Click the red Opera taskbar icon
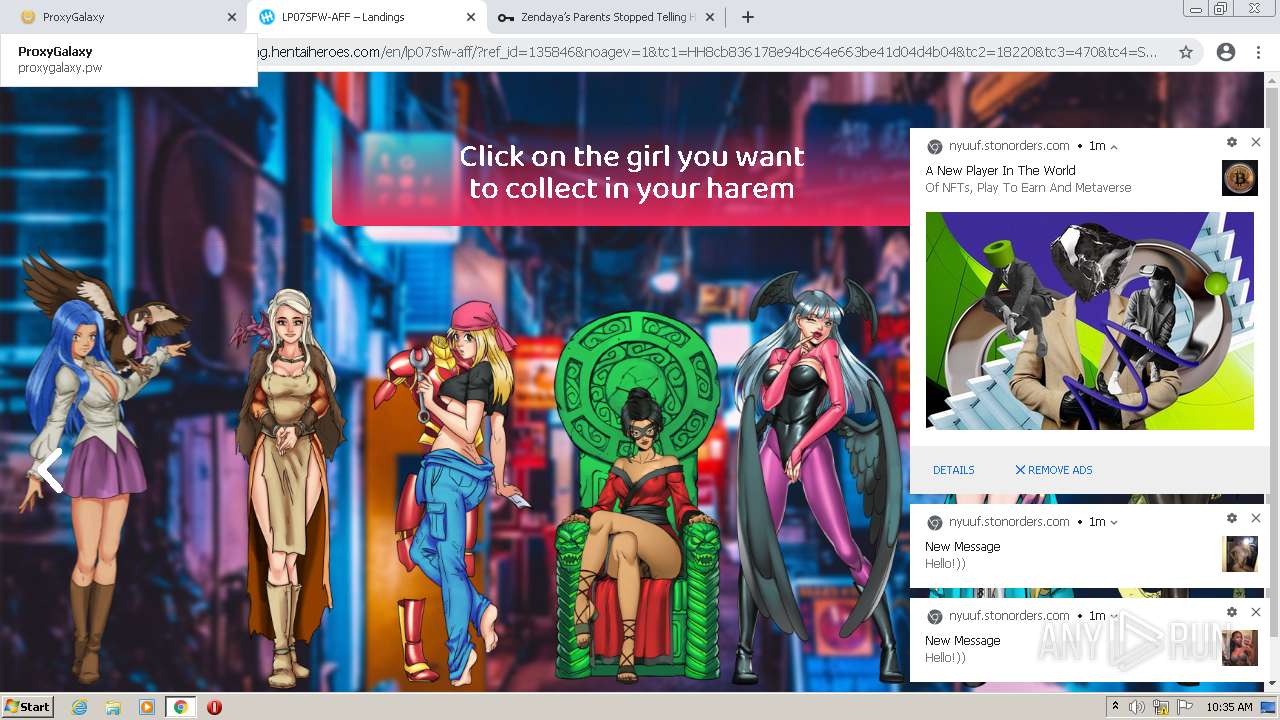The width and height of the screenshot is (1280, 720). tap(214, 707)
